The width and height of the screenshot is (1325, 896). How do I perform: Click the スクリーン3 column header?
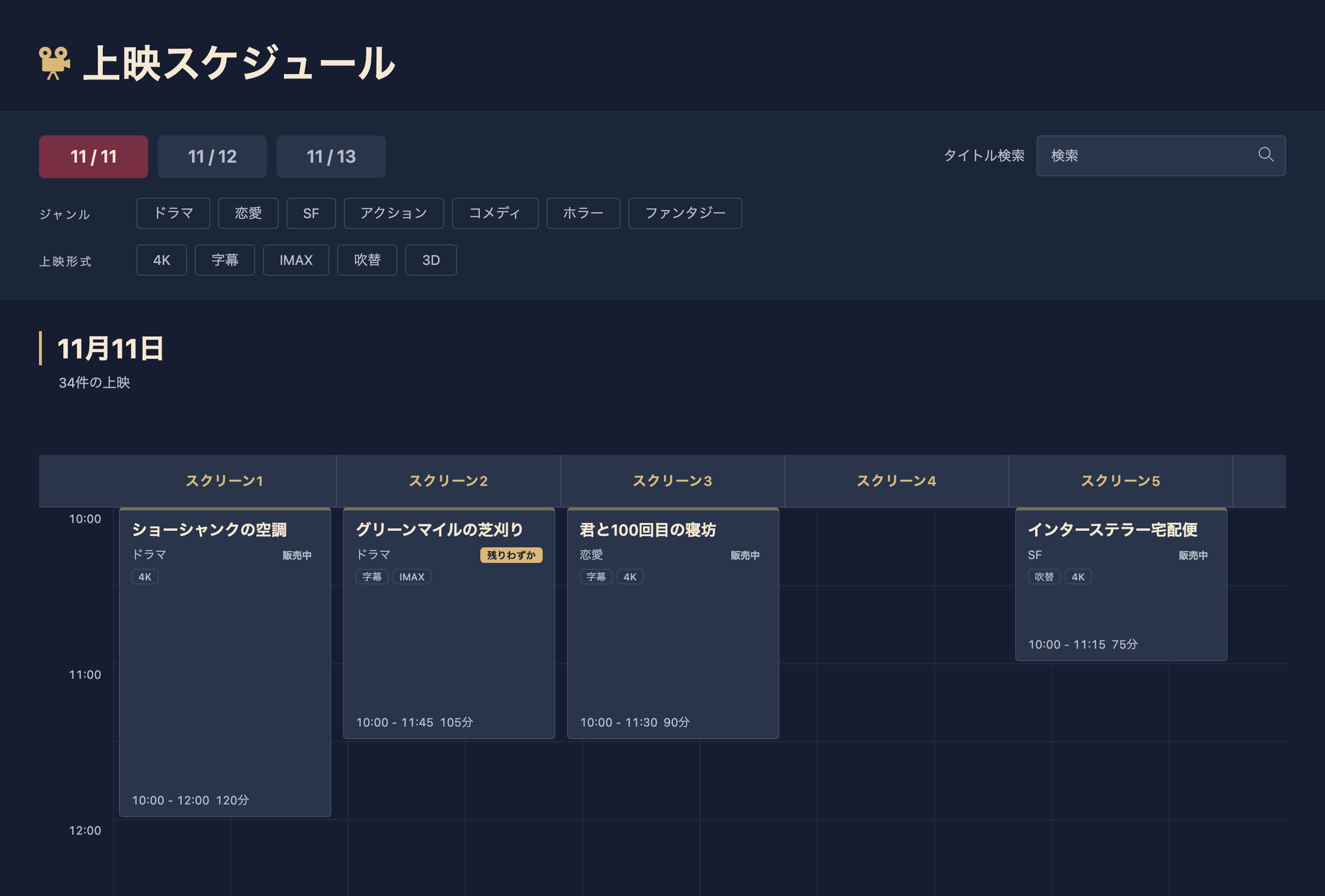tap(673, 481)
